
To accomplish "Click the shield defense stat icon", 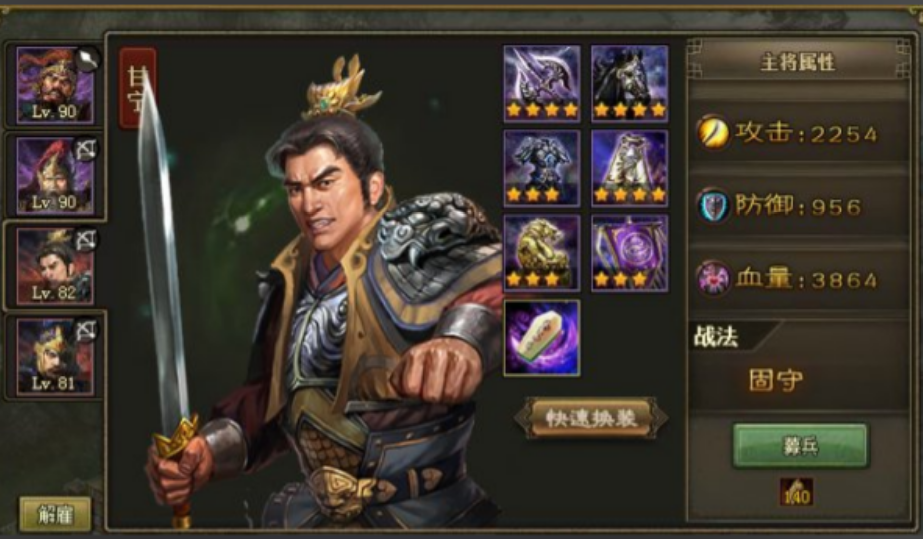I will (x=713, y=205).
